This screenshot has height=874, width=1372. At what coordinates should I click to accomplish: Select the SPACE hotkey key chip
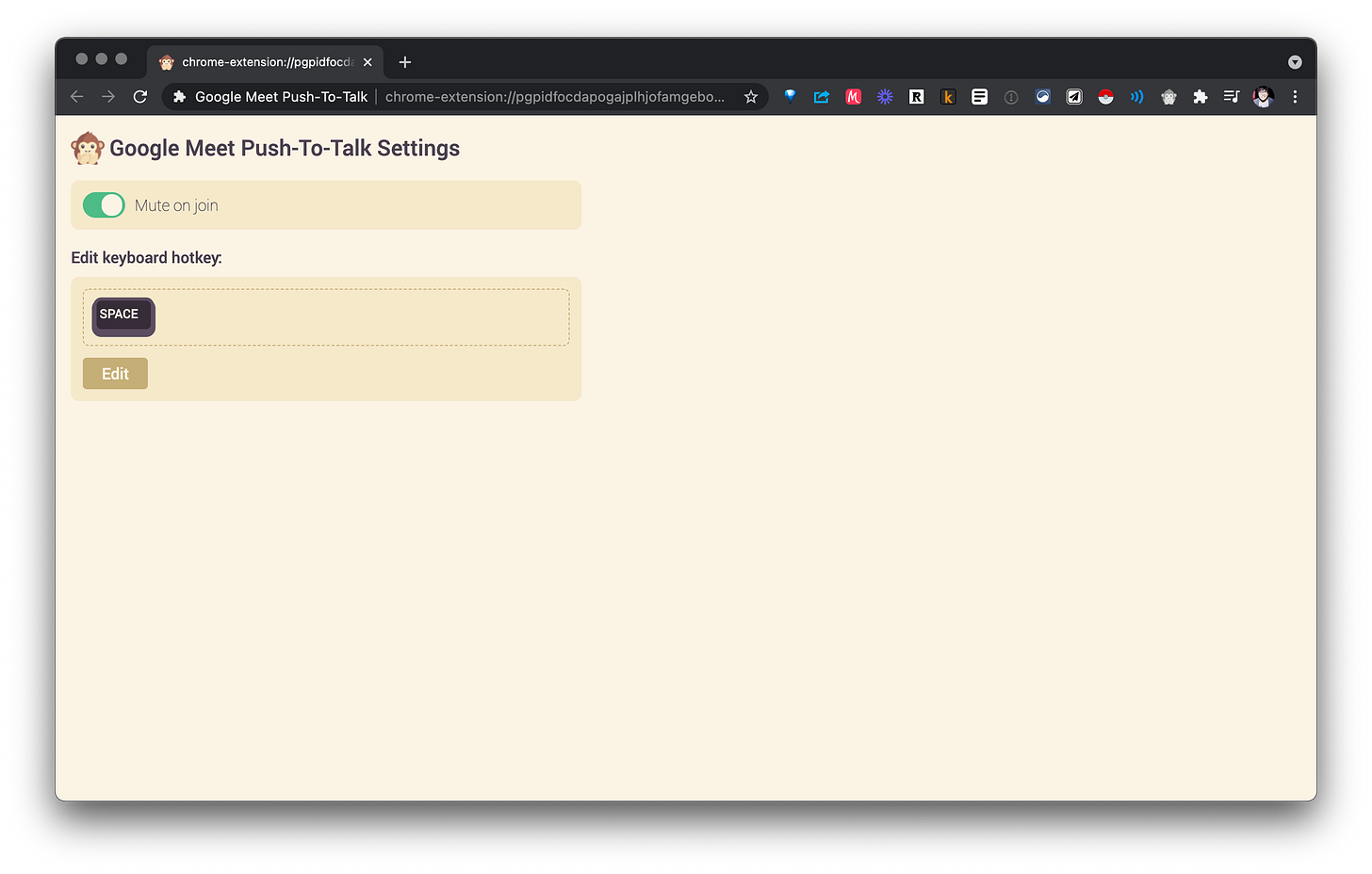point(123,316)
